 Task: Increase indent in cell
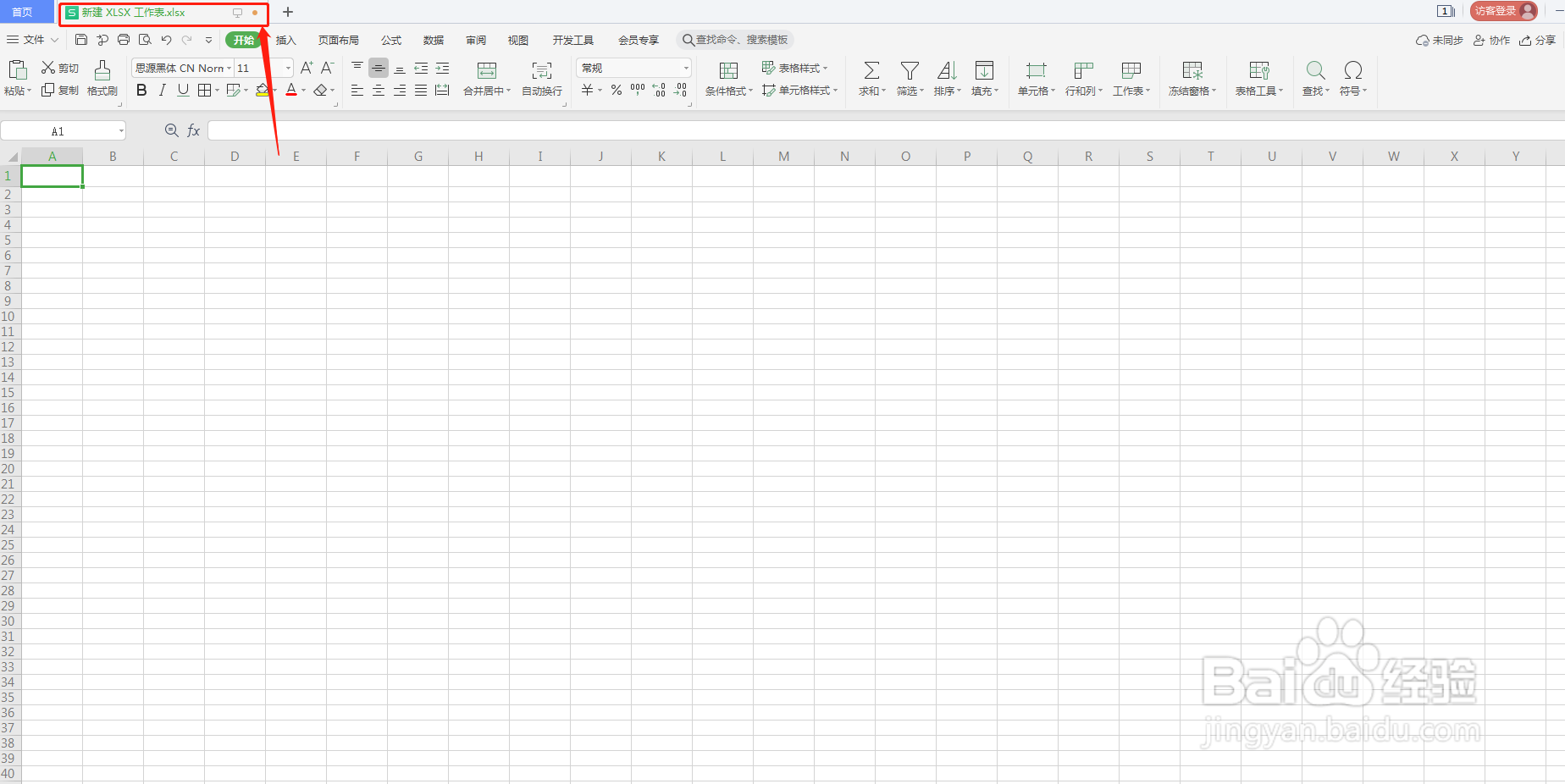[442, 68]
